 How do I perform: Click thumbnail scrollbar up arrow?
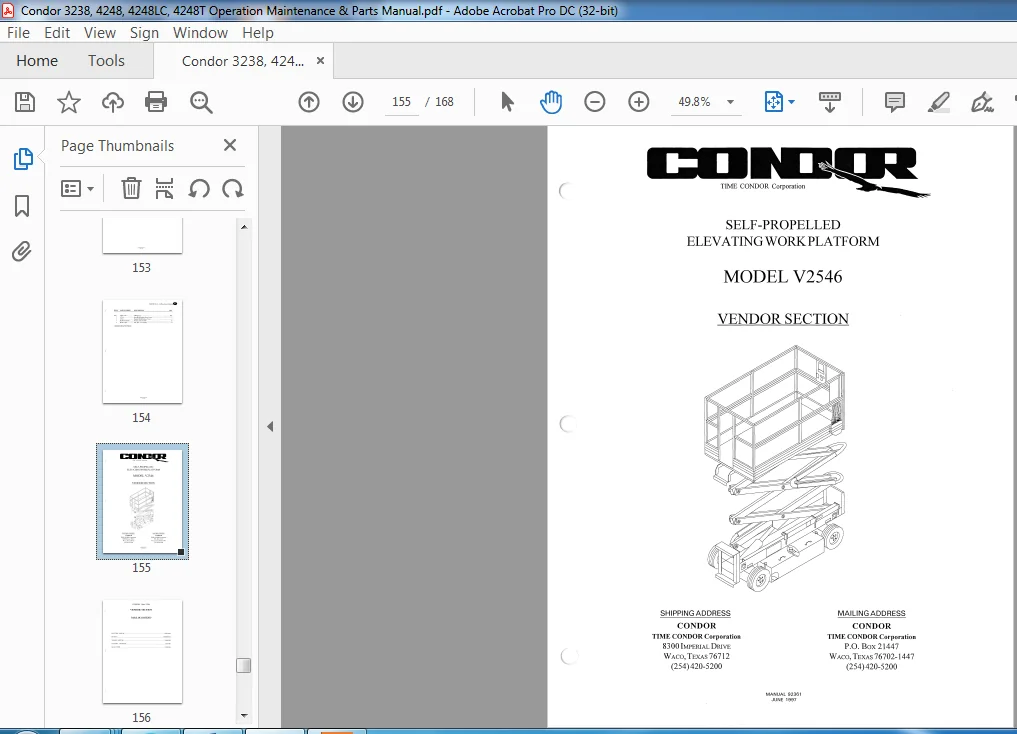pos(244,227)
